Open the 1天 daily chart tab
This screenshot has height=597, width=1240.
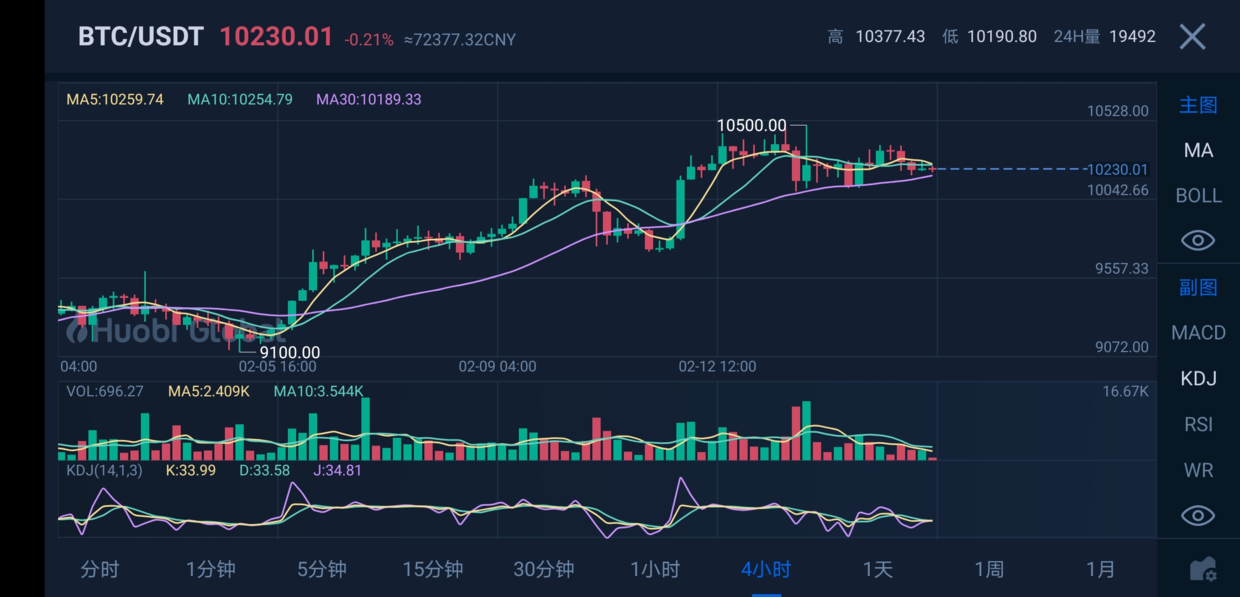[x=877, y=568]
